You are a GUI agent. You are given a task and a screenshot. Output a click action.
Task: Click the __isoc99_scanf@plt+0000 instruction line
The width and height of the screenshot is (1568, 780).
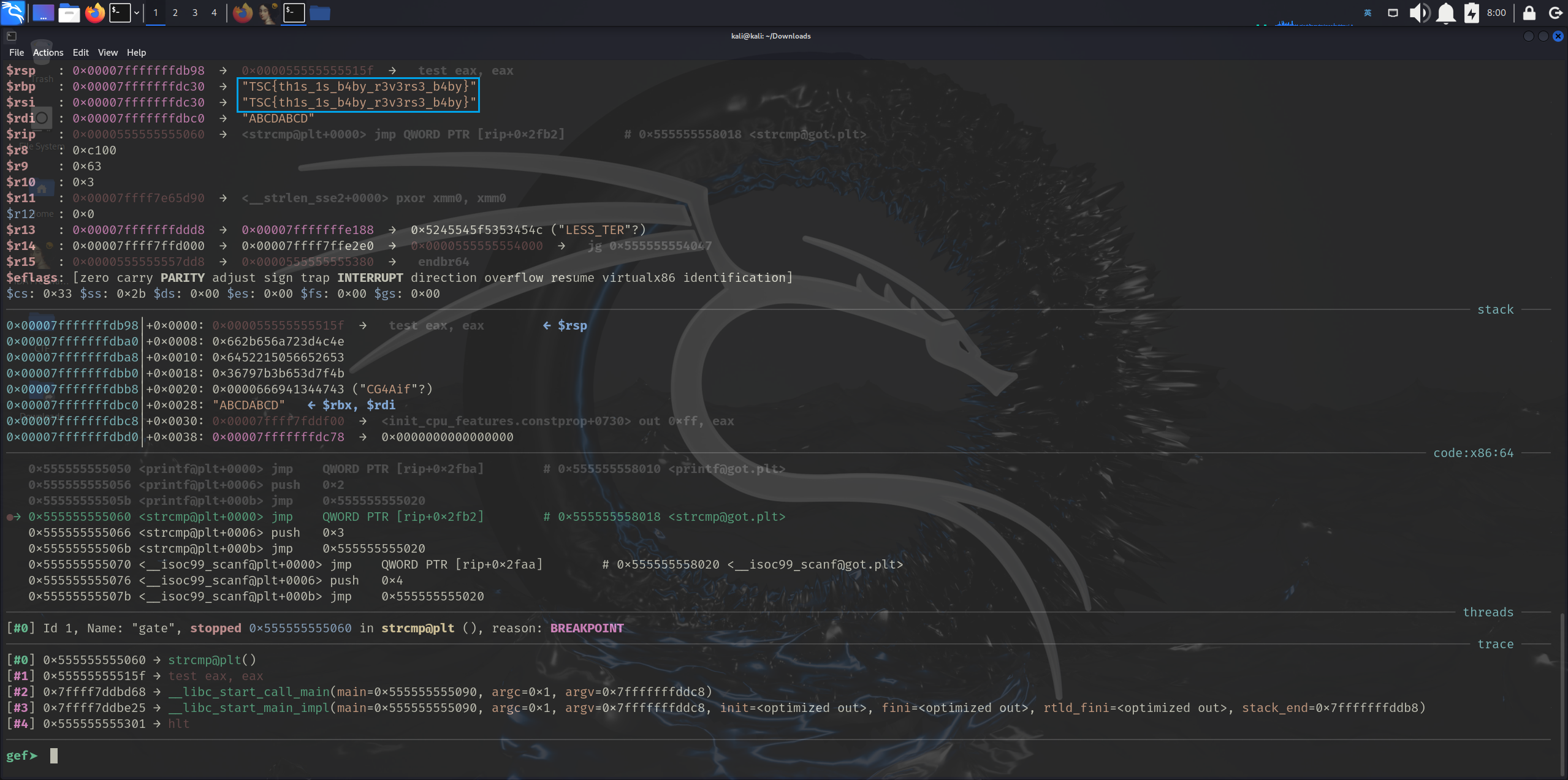[x=466, y=564]
